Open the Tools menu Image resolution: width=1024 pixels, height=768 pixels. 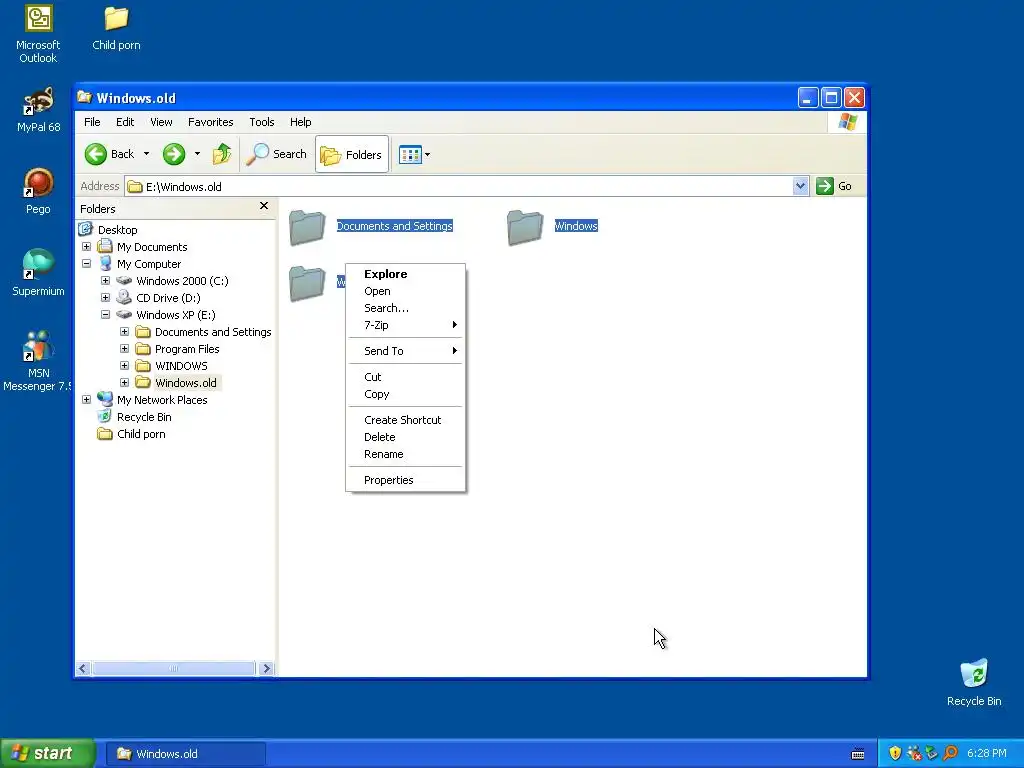click(x=261, y=122)
